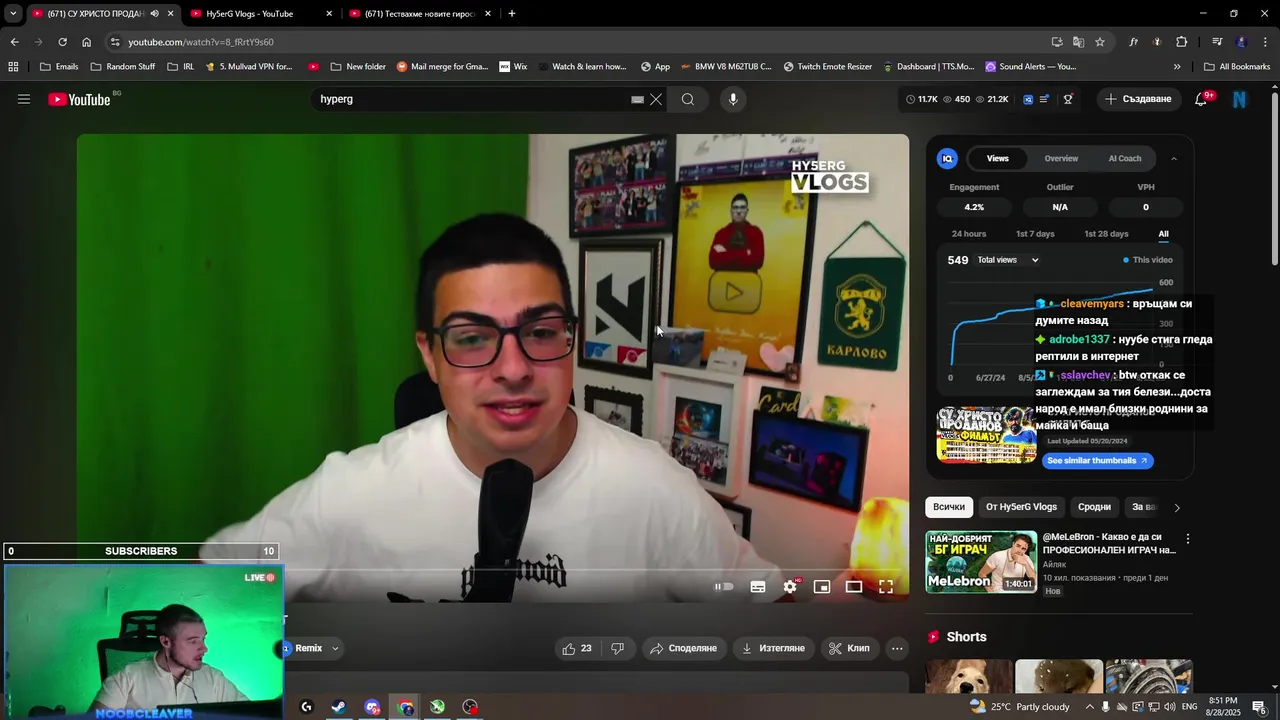Show hidden system tray icons
Viewport: 1280px width, 720px height.
(1090, 707)
